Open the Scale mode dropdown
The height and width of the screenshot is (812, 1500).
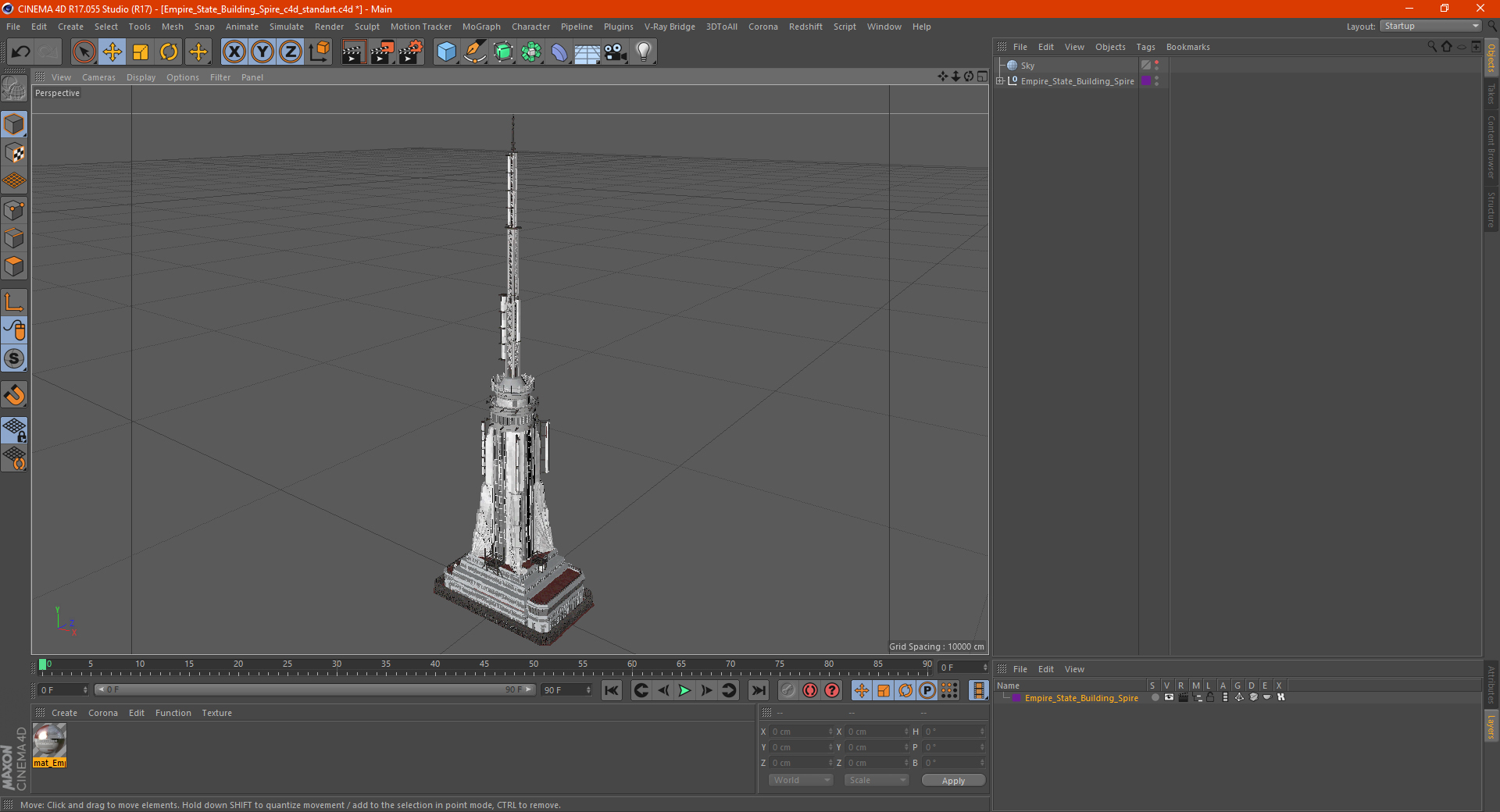877,780
